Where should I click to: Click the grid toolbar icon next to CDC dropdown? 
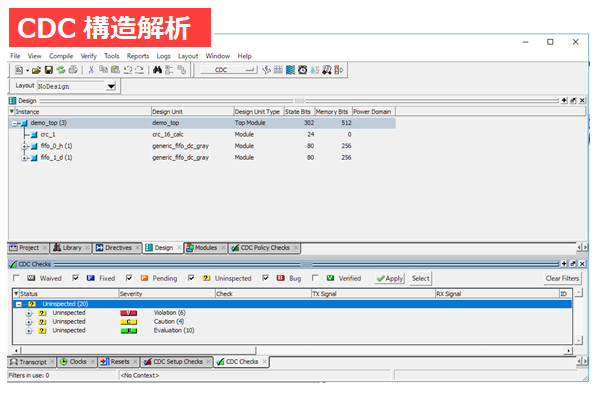pyautogui.click(x=278, y=70)
